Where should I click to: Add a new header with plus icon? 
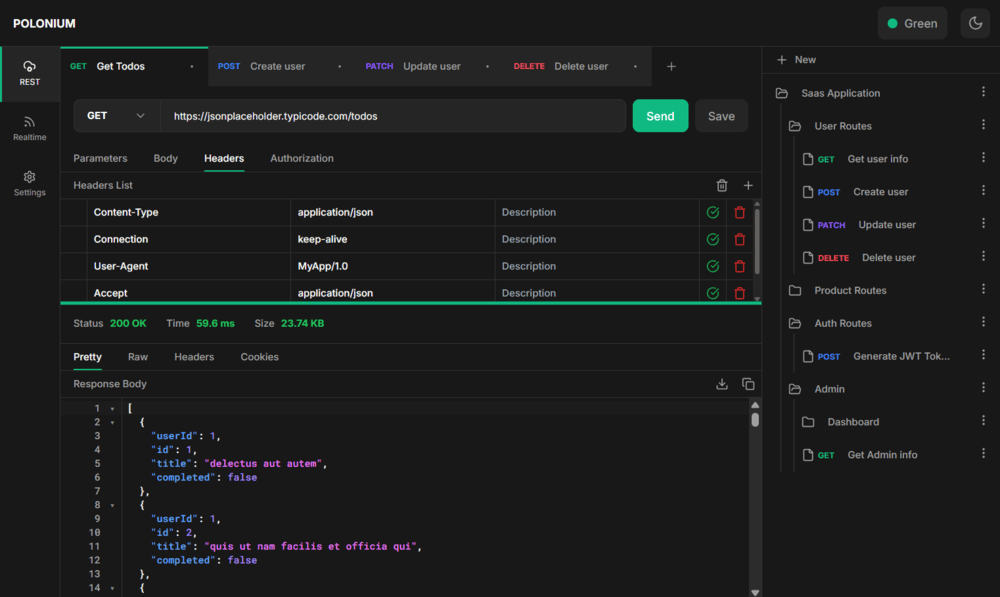(x=748, y=186)
